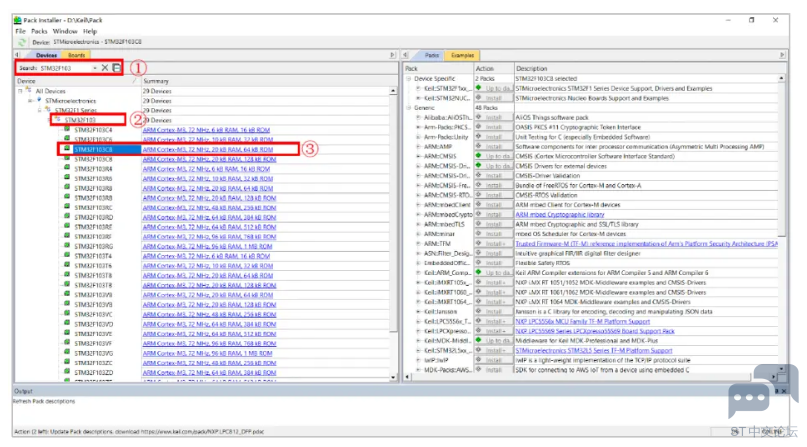
Task: Click in the Search input field
Action: click(65, 68)
